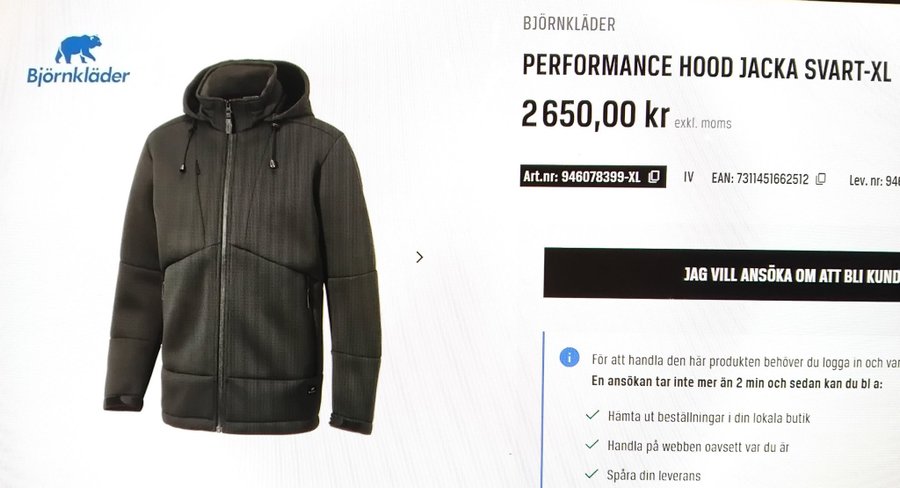This screenshot has width=900, height=488.
Task: Click checkmark beside 'Hämta ut beställningar'
Action: (x=592, y=415)
